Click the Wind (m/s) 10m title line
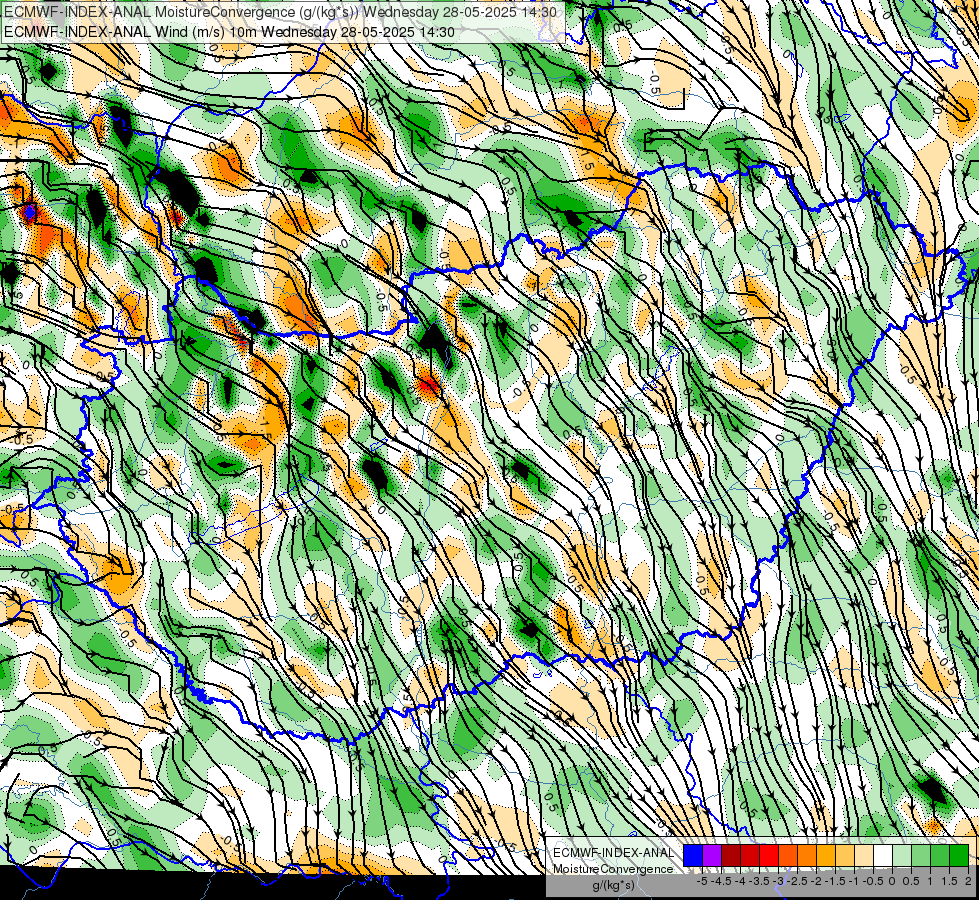 [229, 32]
